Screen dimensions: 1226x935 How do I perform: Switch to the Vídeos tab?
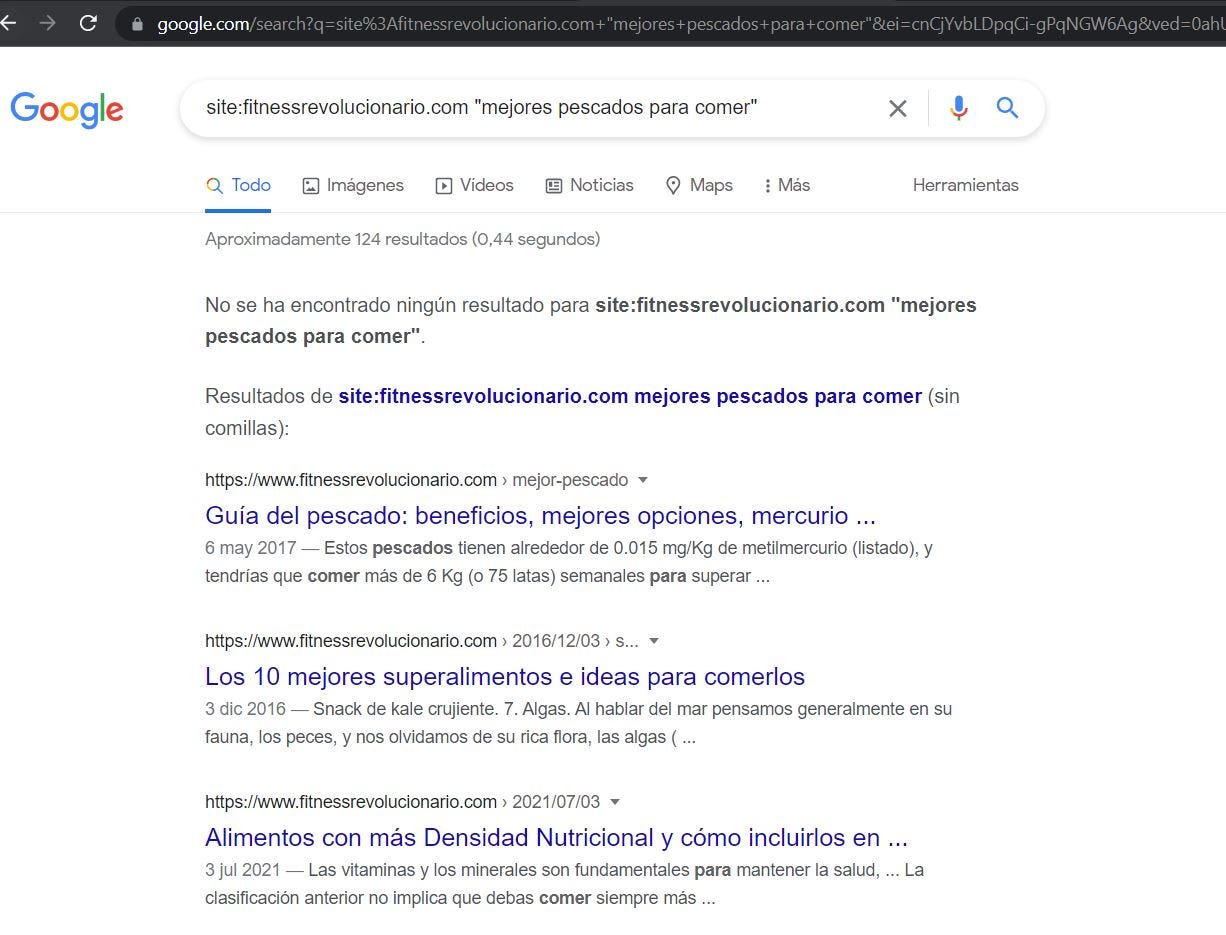474,185
